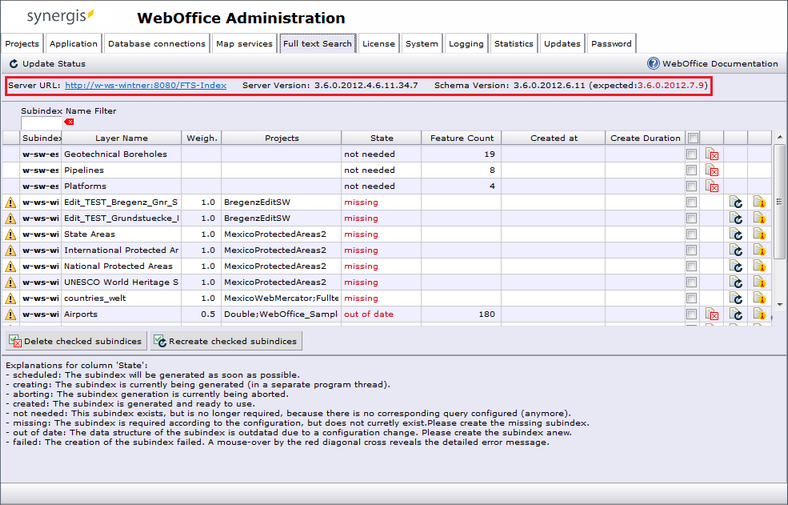Show info for UNESCO World Heritage subindex
Viewport: 788px width, 505px height.
[x=759, y=282]
